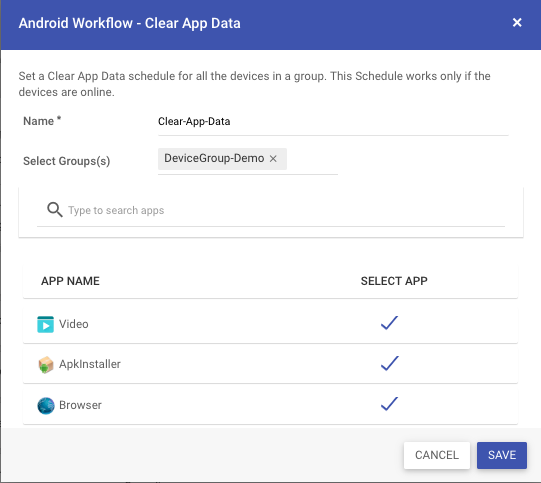Viewport: 541px width, 483px height.
Task: Click the Video app icon
Action: [46, 324]
